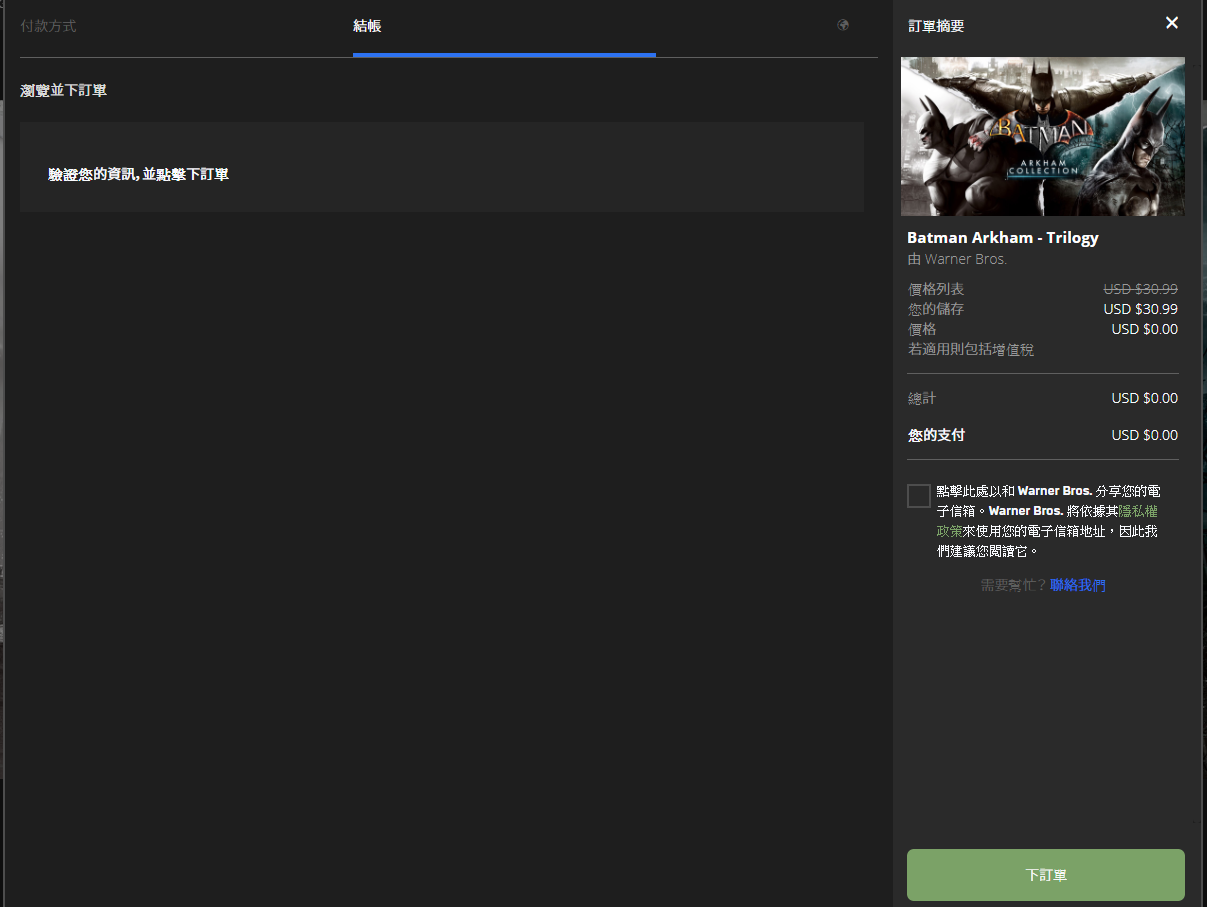The height and width of the screenshot is (907, 1207).
Task: Click the 您的儲存 savings label
Action: [936, 309]
